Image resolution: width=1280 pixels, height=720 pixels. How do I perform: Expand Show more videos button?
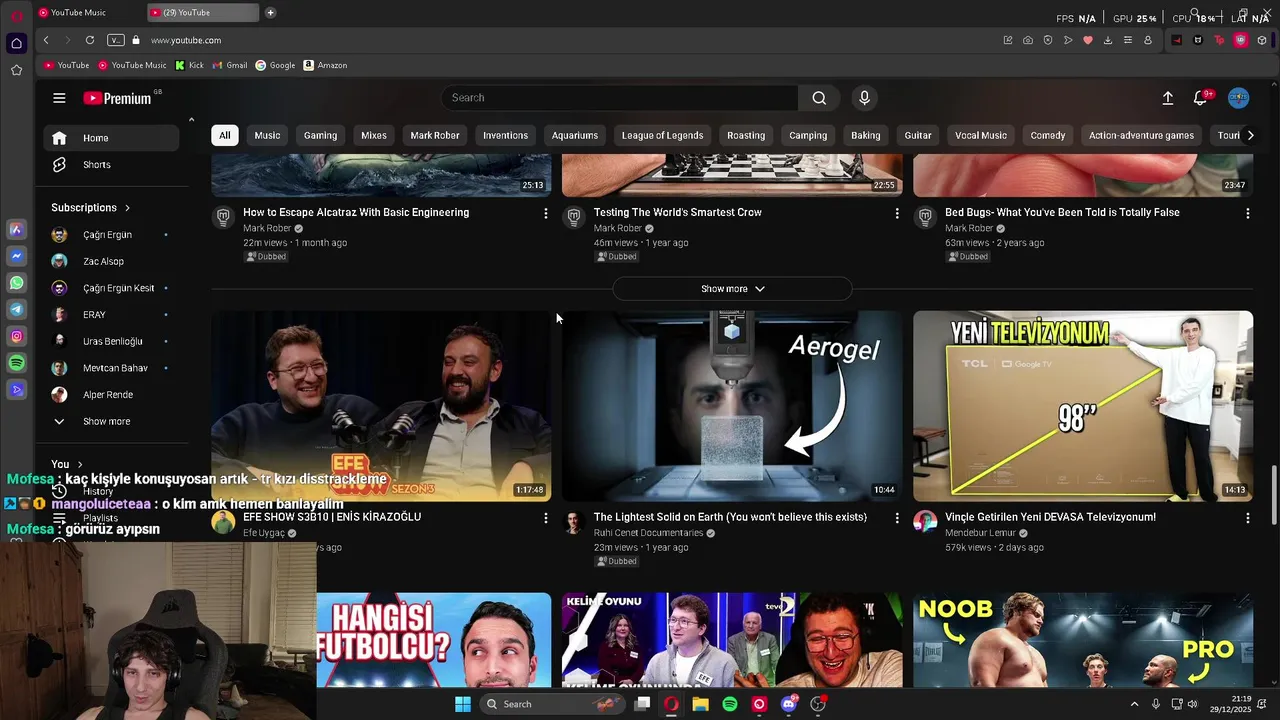(732, 289)
